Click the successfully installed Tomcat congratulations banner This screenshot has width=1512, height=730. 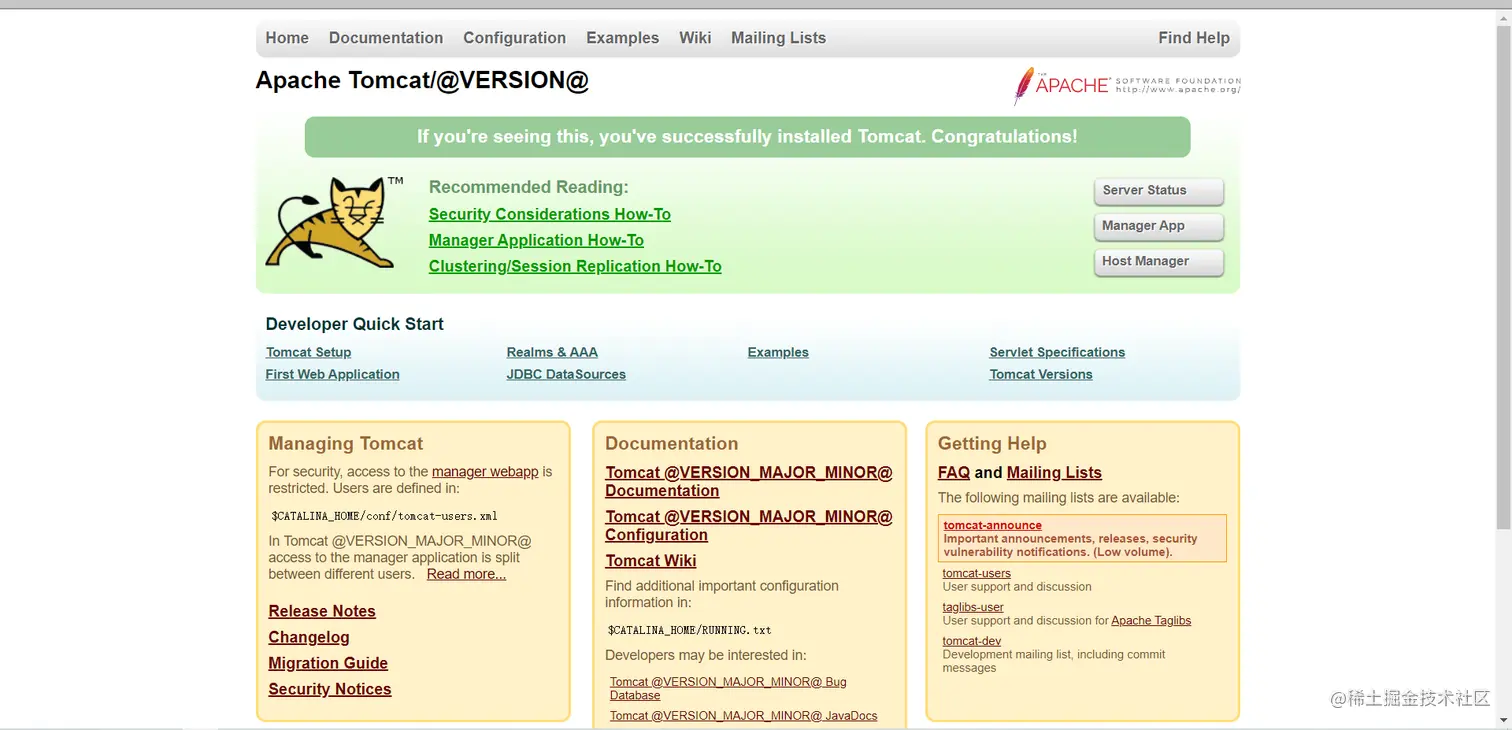click(x=747, y=137)
